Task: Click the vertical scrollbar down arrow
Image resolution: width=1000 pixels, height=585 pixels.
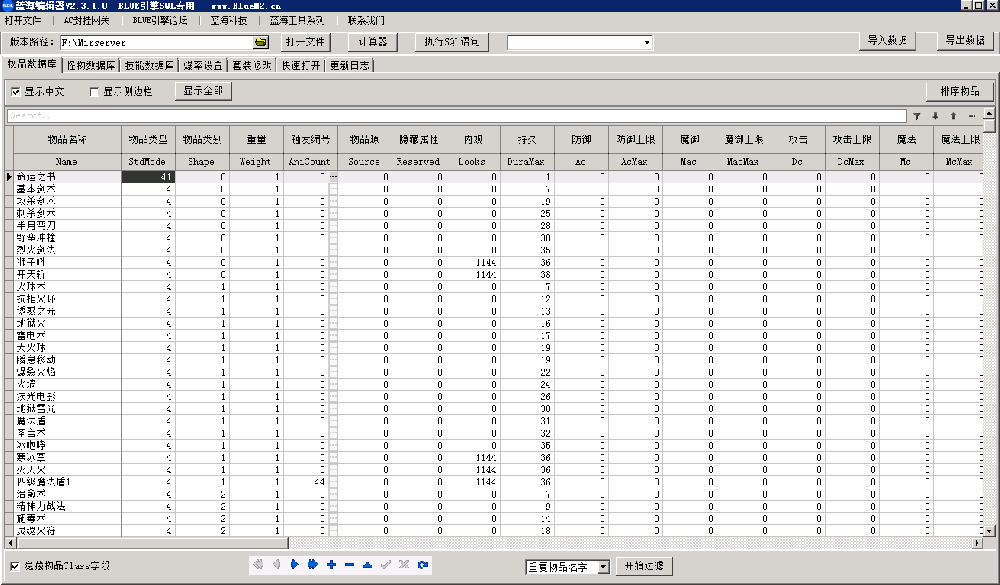Action: tap(989, 531)
